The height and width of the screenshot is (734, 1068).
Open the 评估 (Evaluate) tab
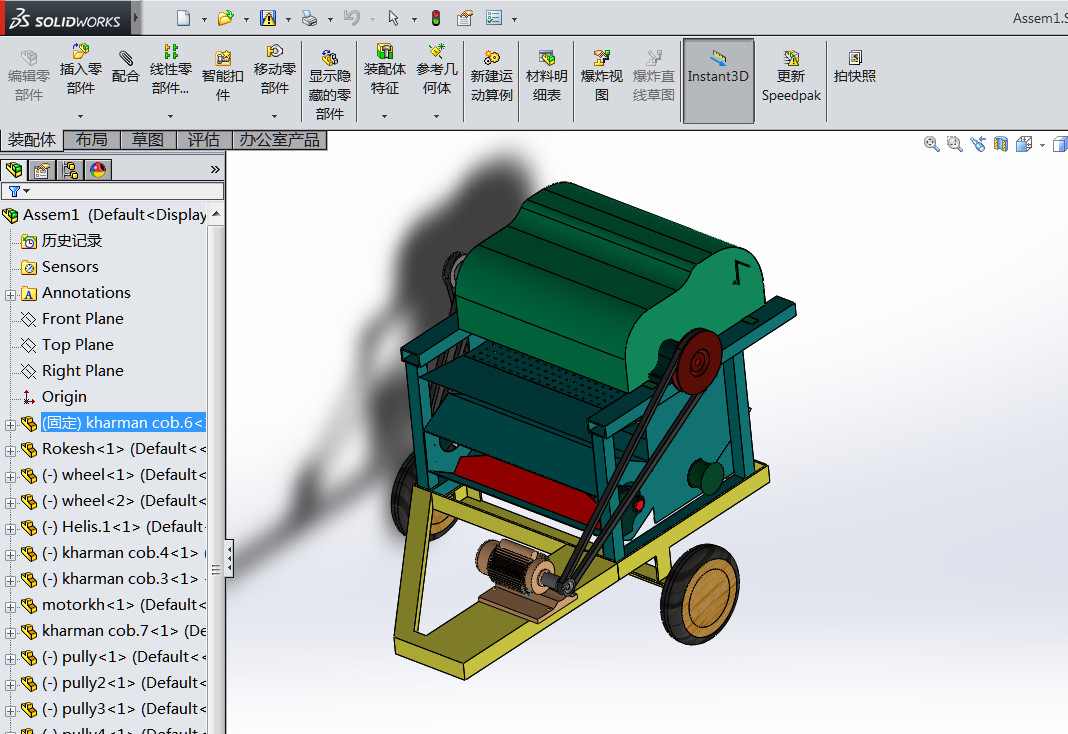tap(204, 140)
